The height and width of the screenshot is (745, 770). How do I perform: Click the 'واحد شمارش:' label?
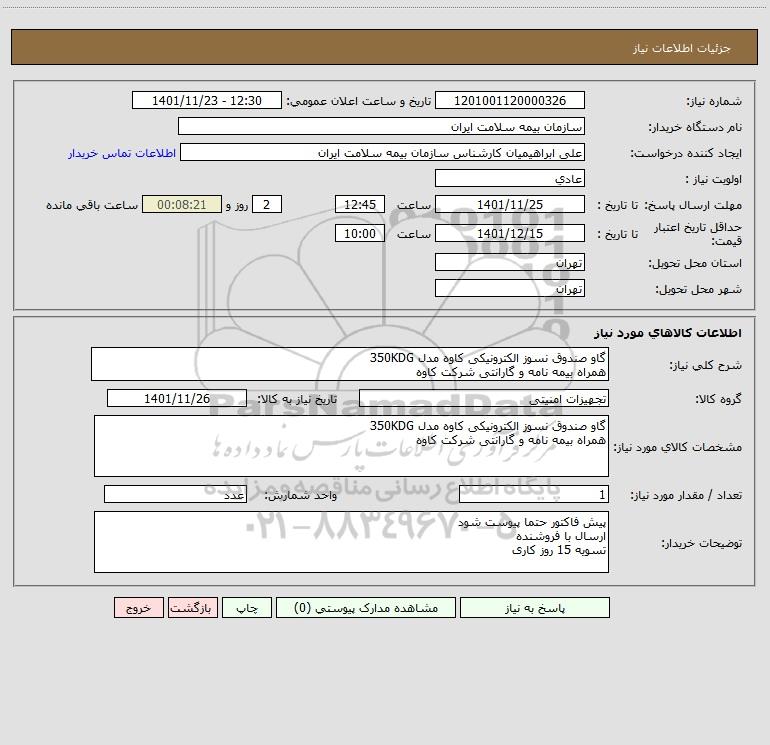coord(301,496)
